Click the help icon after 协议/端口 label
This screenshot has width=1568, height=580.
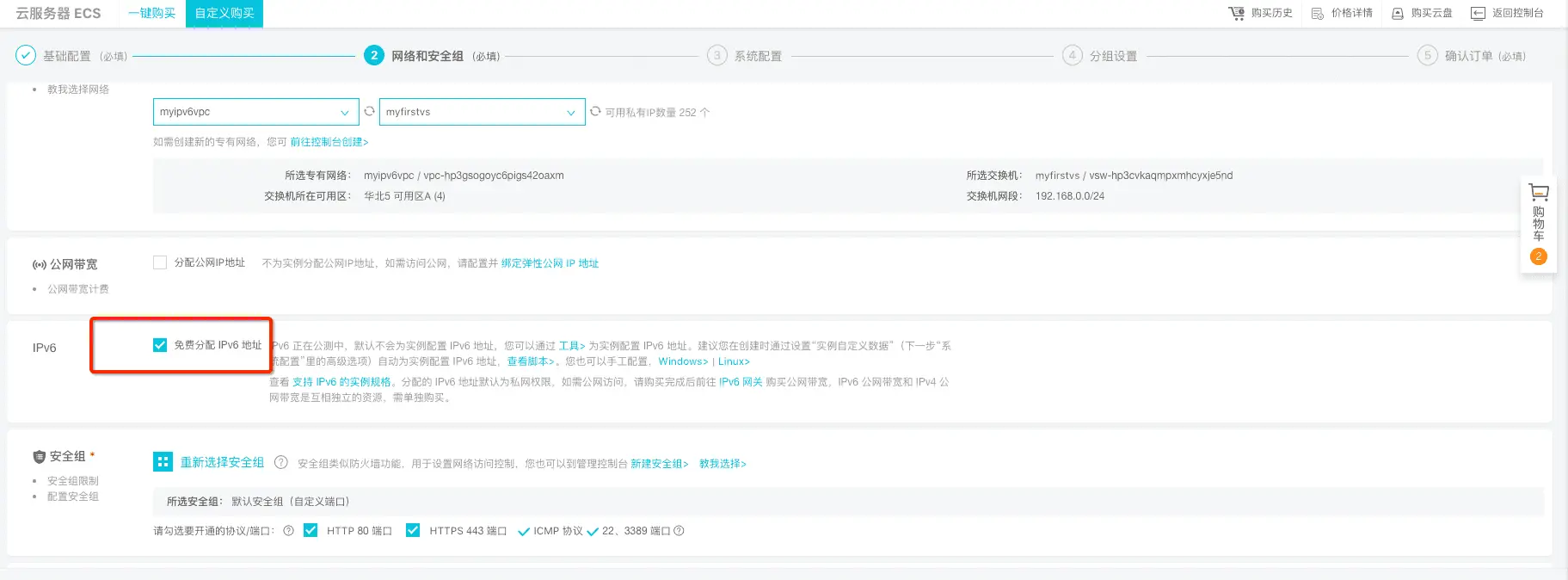click(288, 531)
